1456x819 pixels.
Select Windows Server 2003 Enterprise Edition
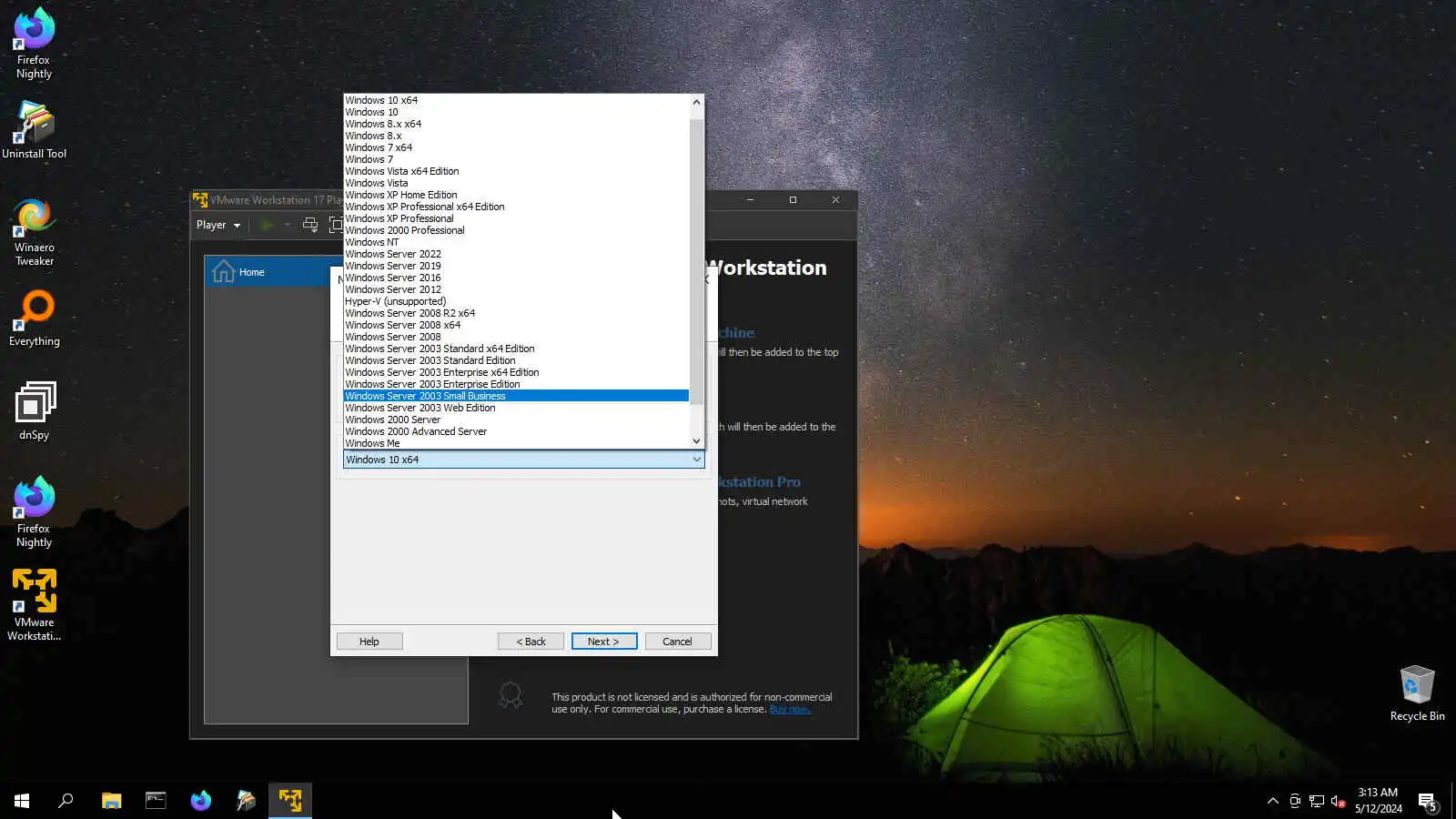point(516,384)
